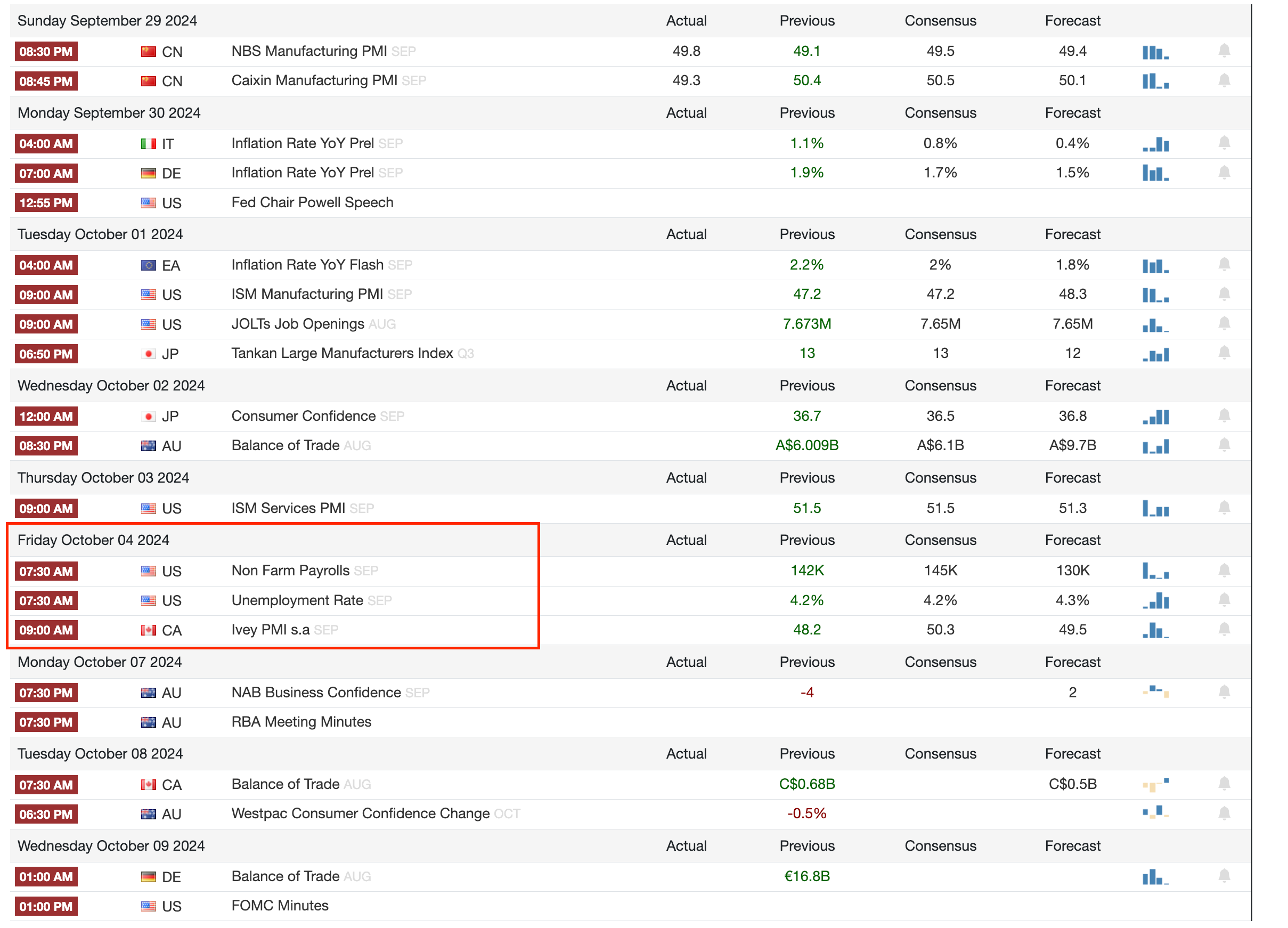Screen dimensions: 1288x928
Task: Open mini chart for Caixin Manufacturing PMI
Action: [1155, 80]
